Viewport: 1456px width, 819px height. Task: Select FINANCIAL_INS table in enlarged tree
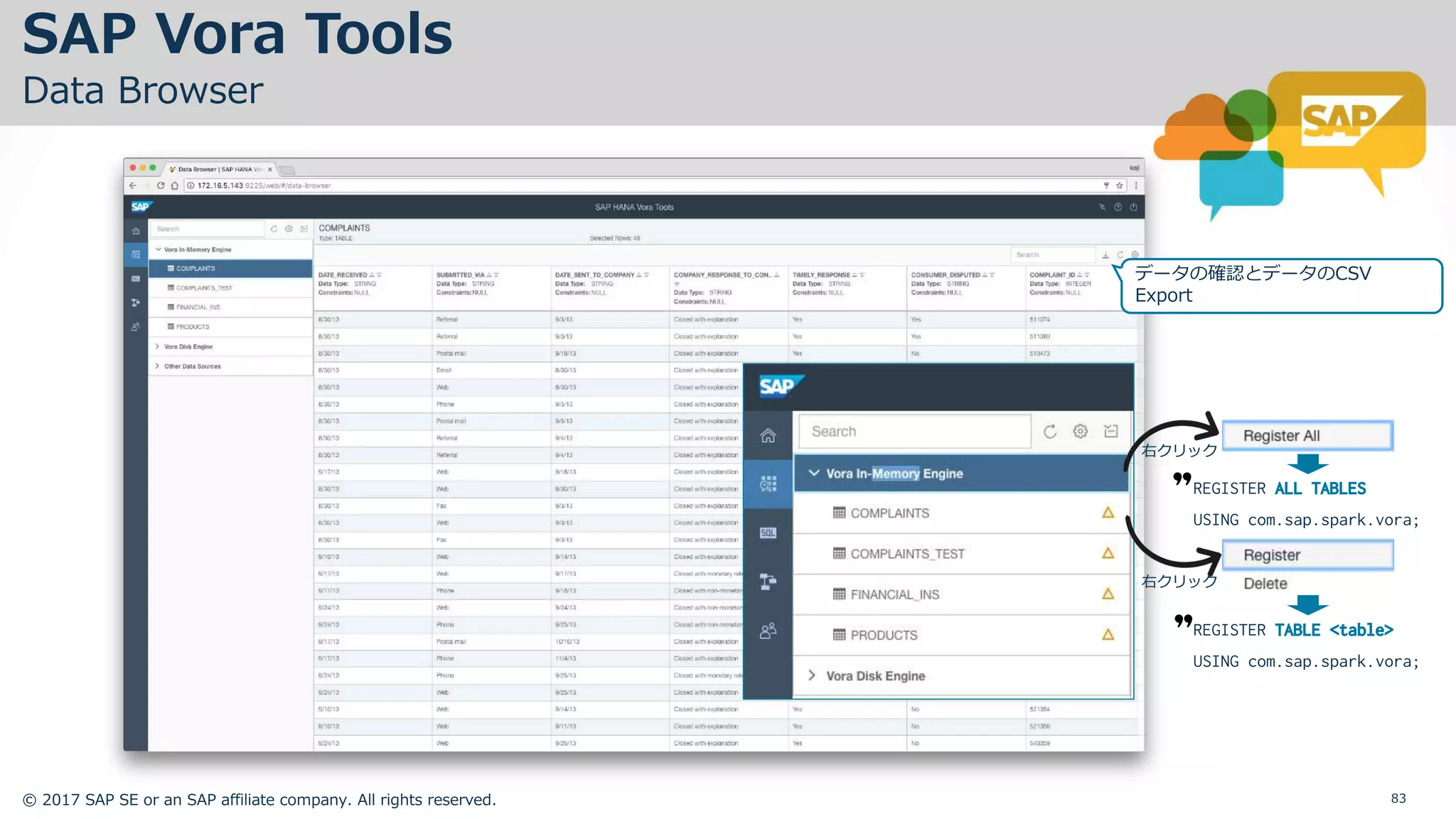pyautogui.click(x=894, y=594)
